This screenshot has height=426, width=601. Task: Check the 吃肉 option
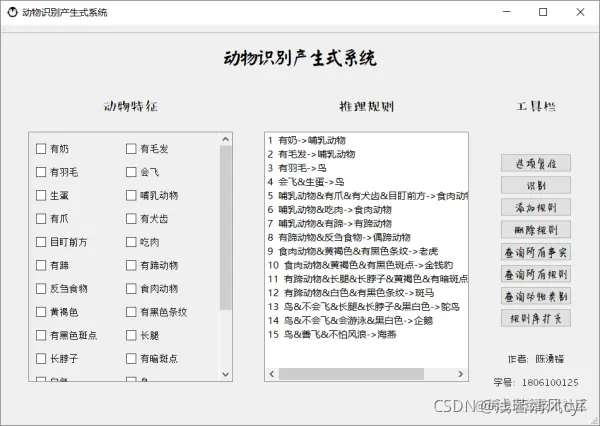[131, 242]
